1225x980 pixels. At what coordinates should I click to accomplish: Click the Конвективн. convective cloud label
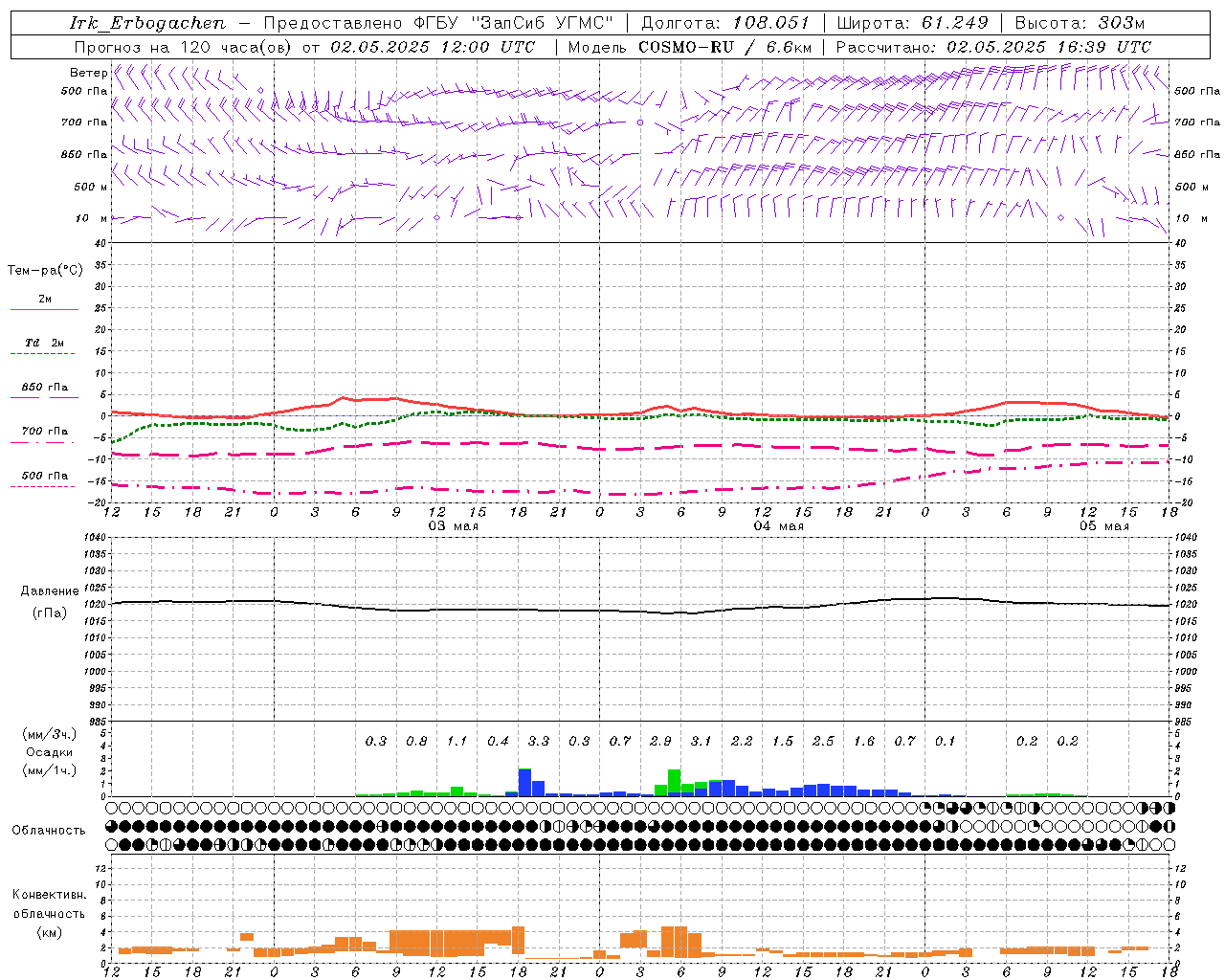pos(49,895)
